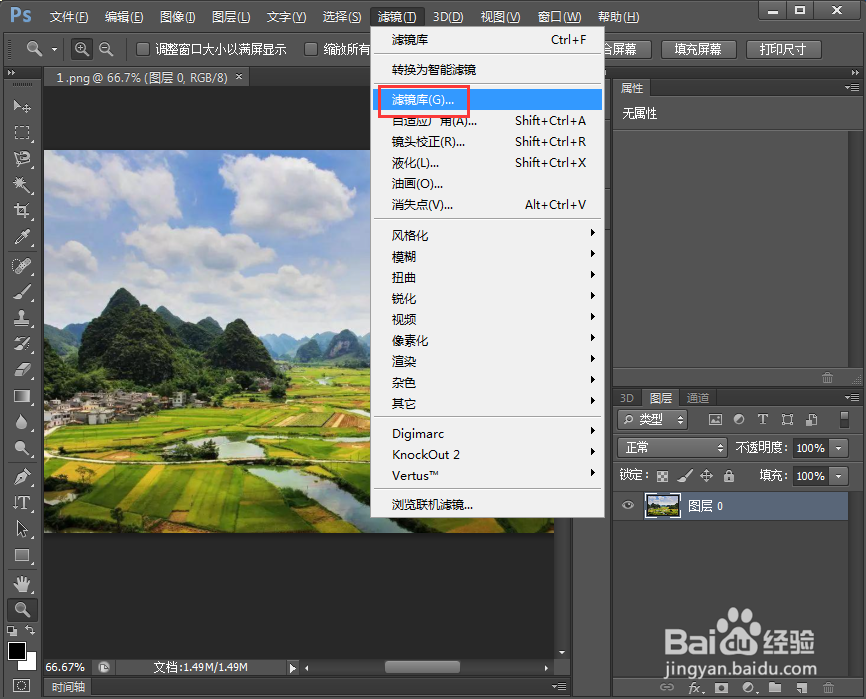The height and width of the screenshot is (699, 866).
Task: Hide 图层 0 with eye icon
Action: [628, 505]
